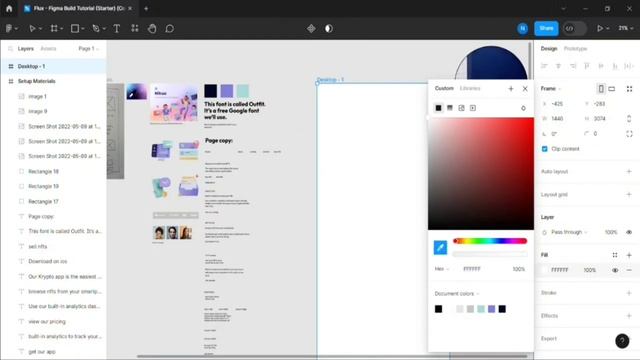Open the zoom level dropdown

pyautogui.click(x=625, y=28)
